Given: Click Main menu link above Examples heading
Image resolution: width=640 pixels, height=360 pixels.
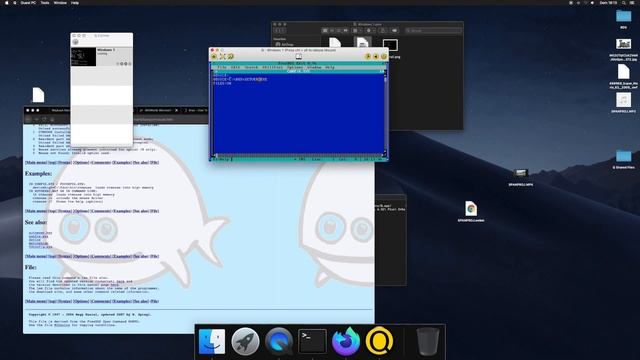Looking at the screenshot, I should (x=36, y=163).
